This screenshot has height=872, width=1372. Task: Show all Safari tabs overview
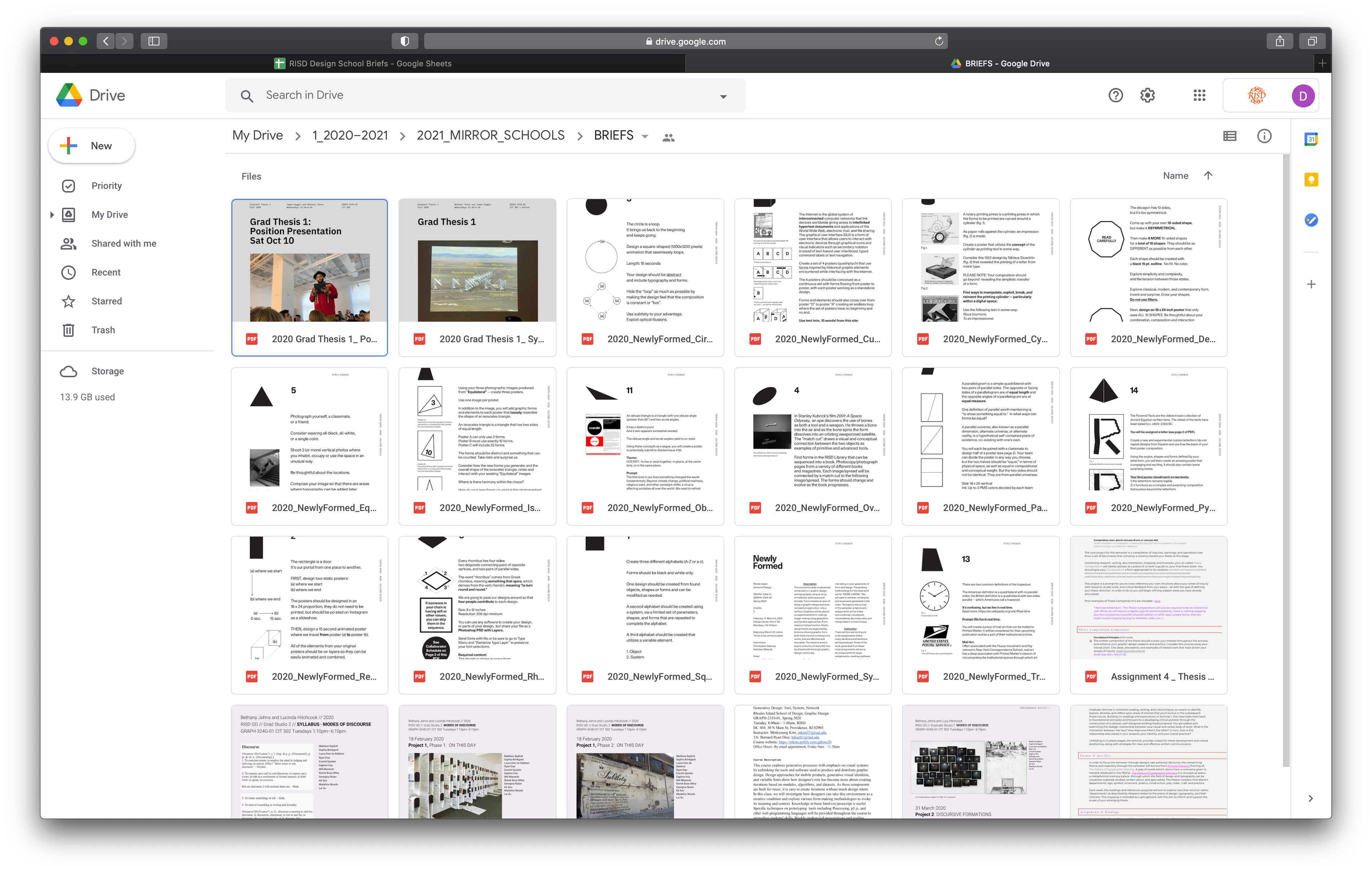(1312, 41)
